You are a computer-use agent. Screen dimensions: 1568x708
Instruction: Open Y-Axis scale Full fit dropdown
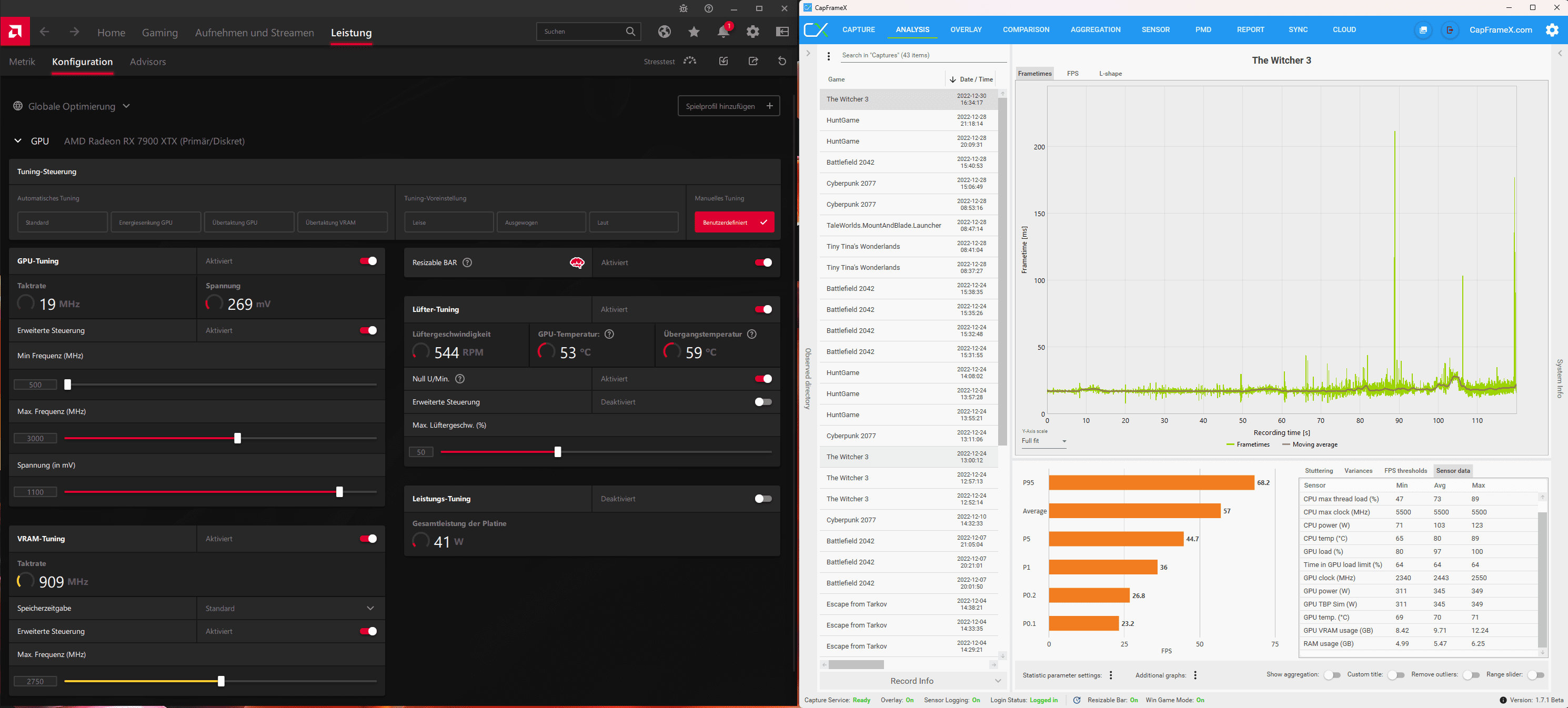point(1044,441)
